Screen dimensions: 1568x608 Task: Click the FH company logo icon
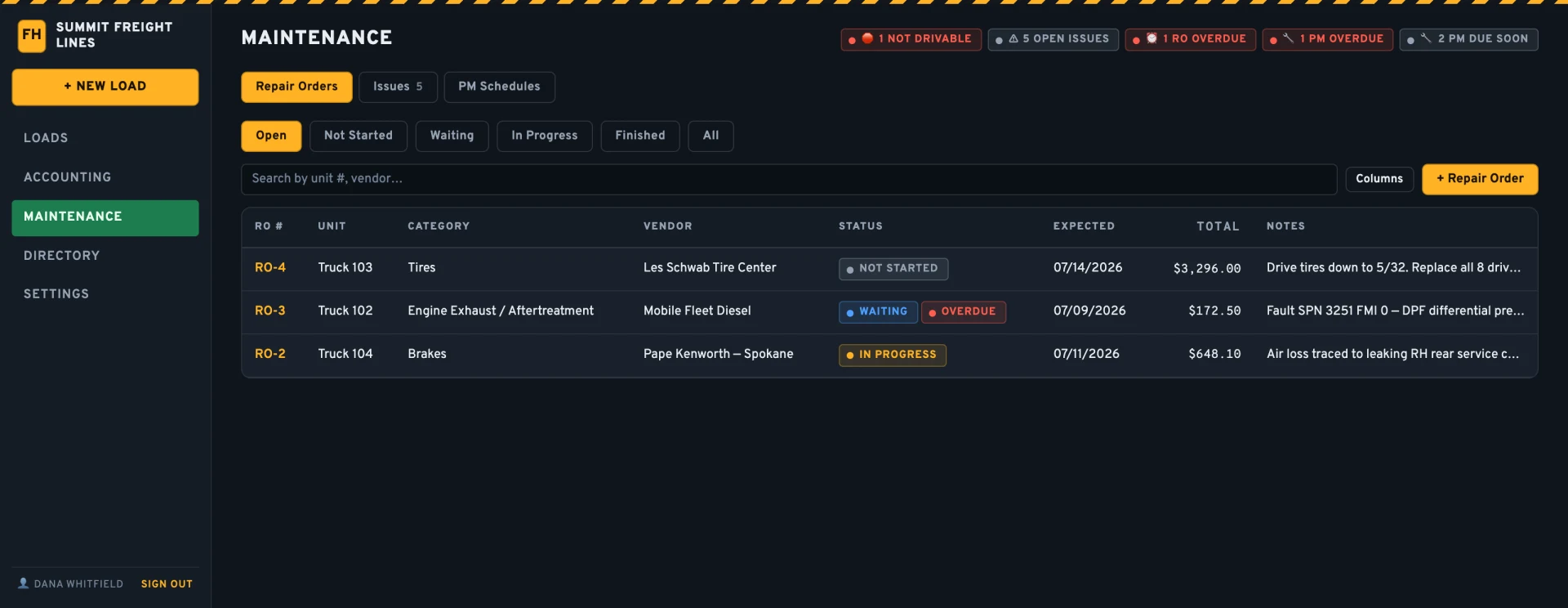pyautogui.click(x=32, y=35)
